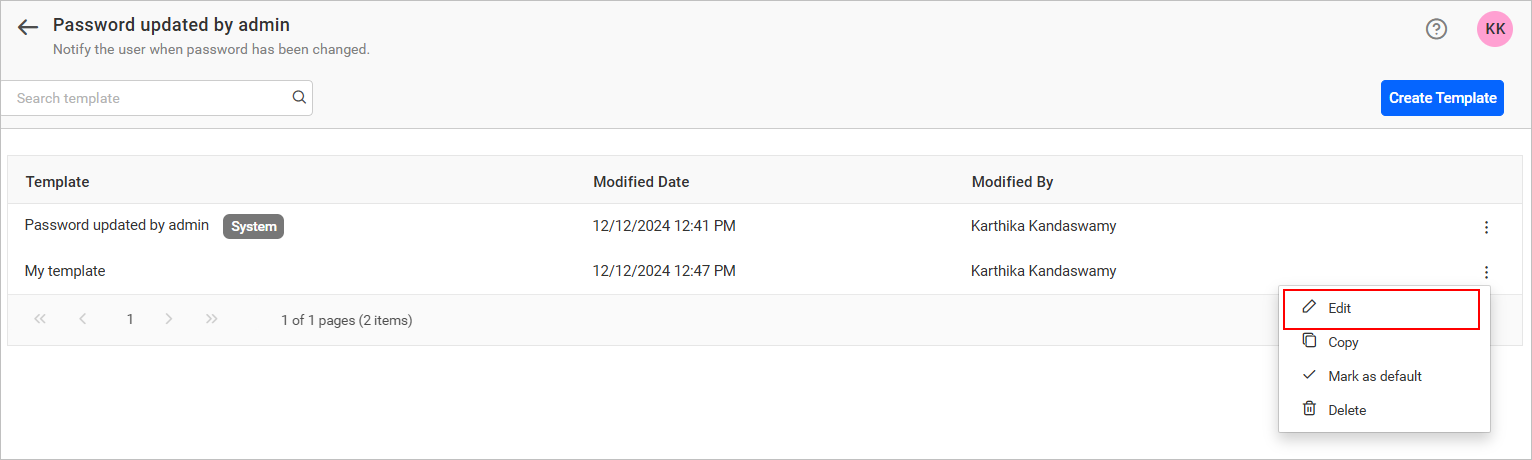
Task: Open three-dot menu for system template row
Action: (x=1486, y=227)
